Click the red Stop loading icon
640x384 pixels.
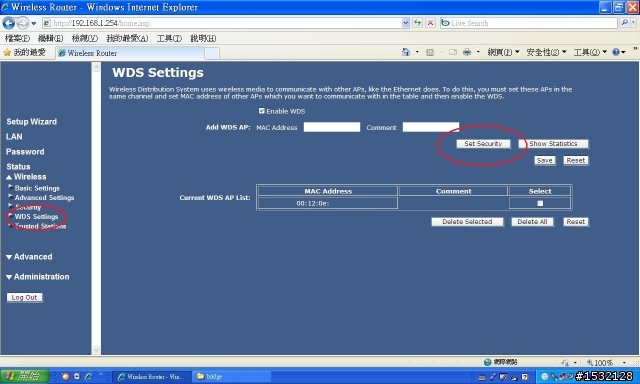point(430,23)
